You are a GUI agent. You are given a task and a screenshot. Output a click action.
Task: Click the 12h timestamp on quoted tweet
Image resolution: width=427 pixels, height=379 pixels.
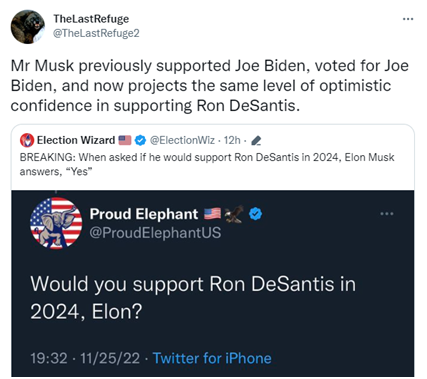(x=232, y=140)
